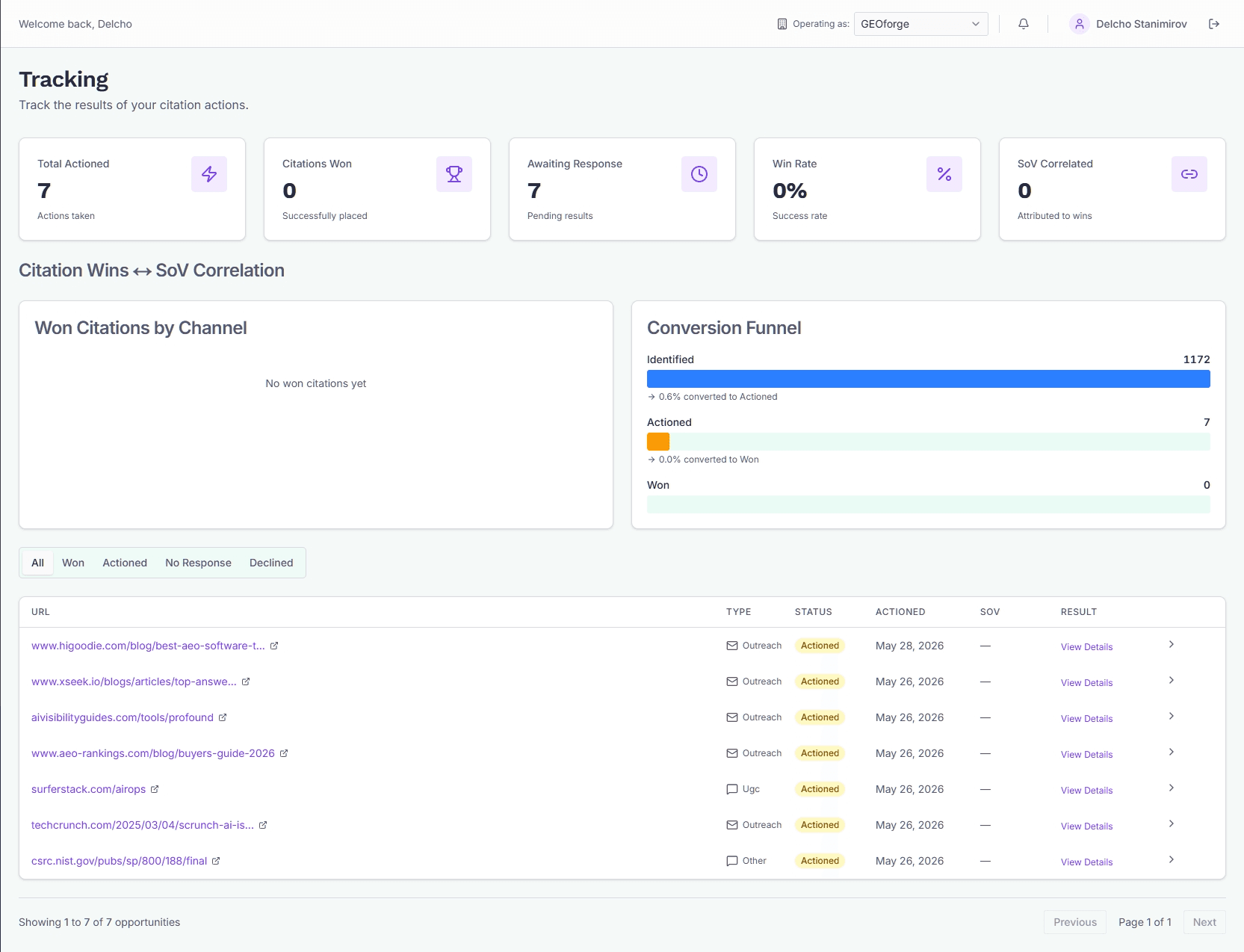The width and height of the screenshot is (1244, 952).
Task: Click the link icon on SoV Correlated card
Action: click(1189, 174)
